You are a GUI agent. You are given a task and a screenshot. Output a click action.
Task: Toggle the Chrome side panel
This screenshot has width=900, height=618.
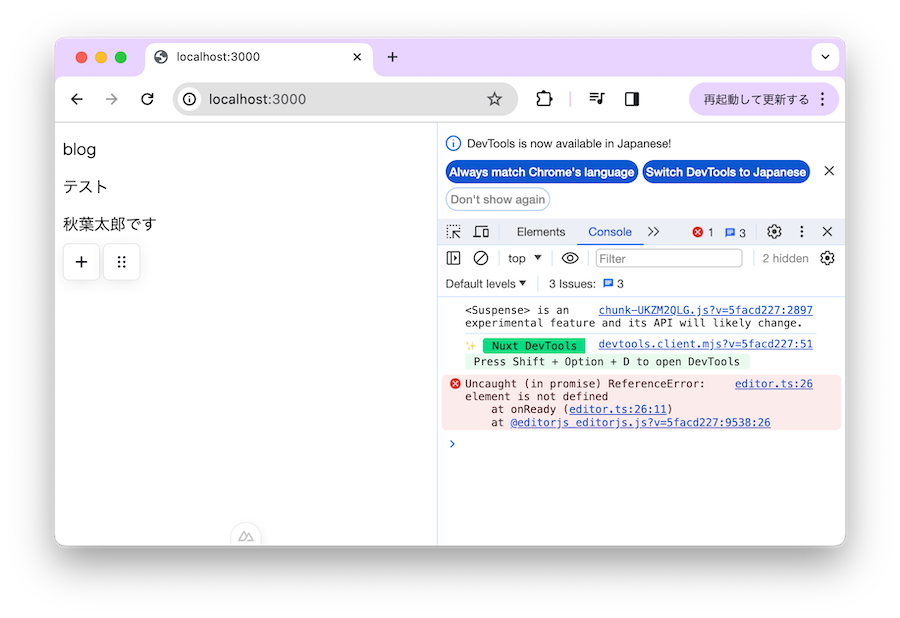pyautogui.click(x=632, y=99)
